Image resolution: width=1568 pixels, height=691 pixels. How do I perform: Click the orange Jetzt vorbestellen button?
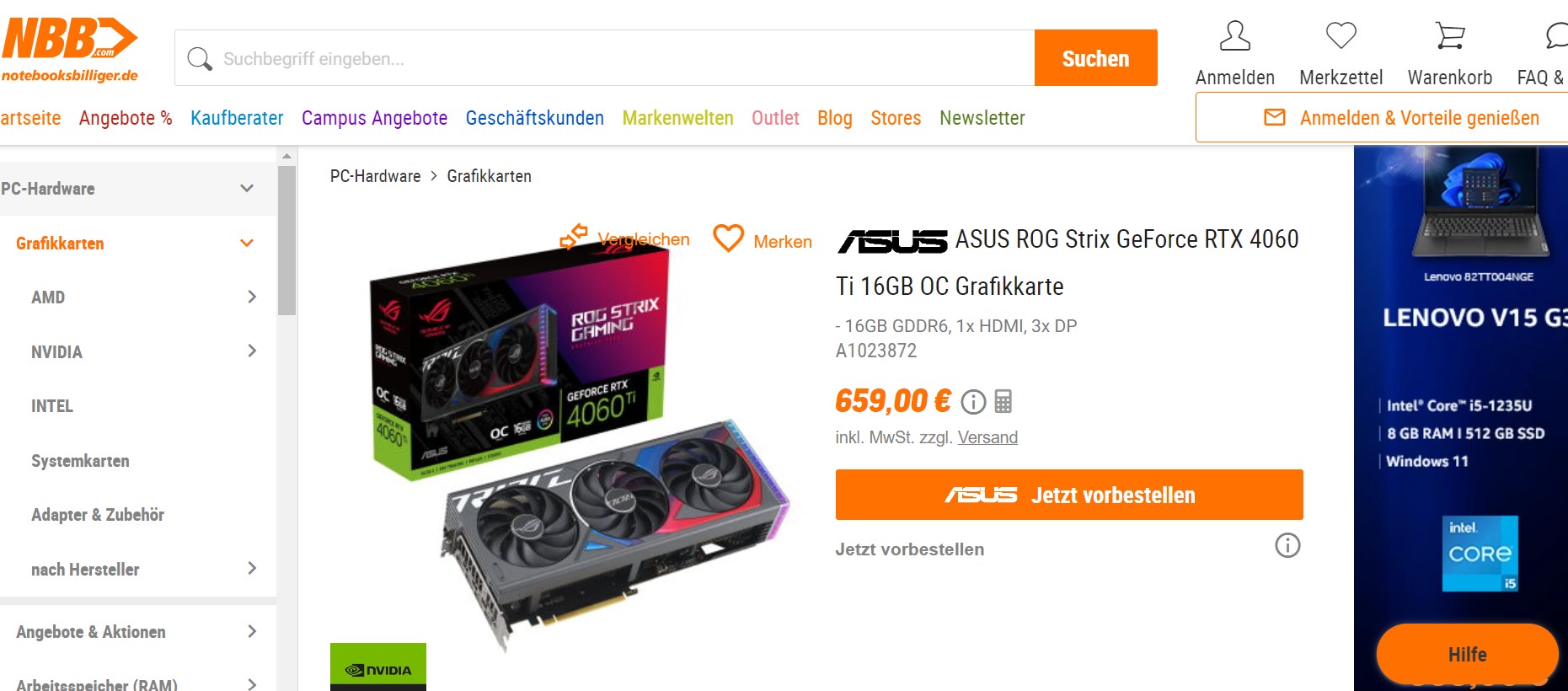pos(1069,495)
